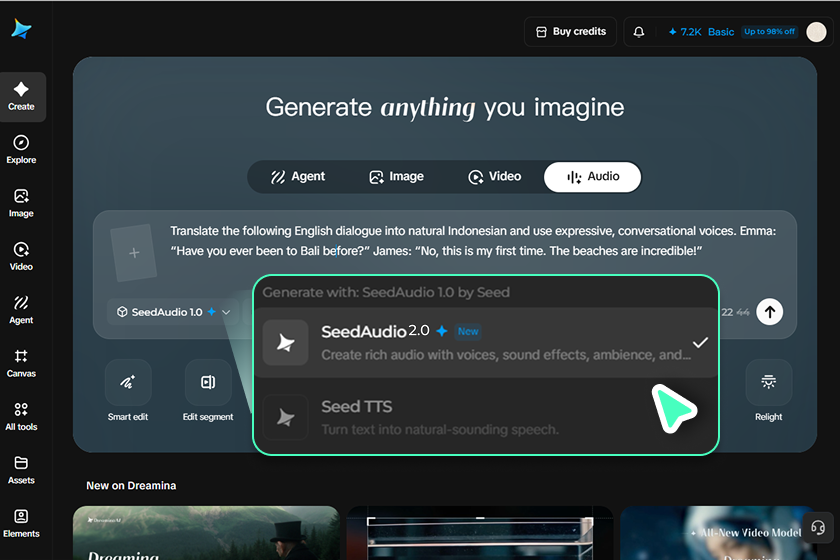Image resolution: width=840 pixels, height=560 pixels.
Task: Open the Explore page in sidebar
Action: [21, 150]
